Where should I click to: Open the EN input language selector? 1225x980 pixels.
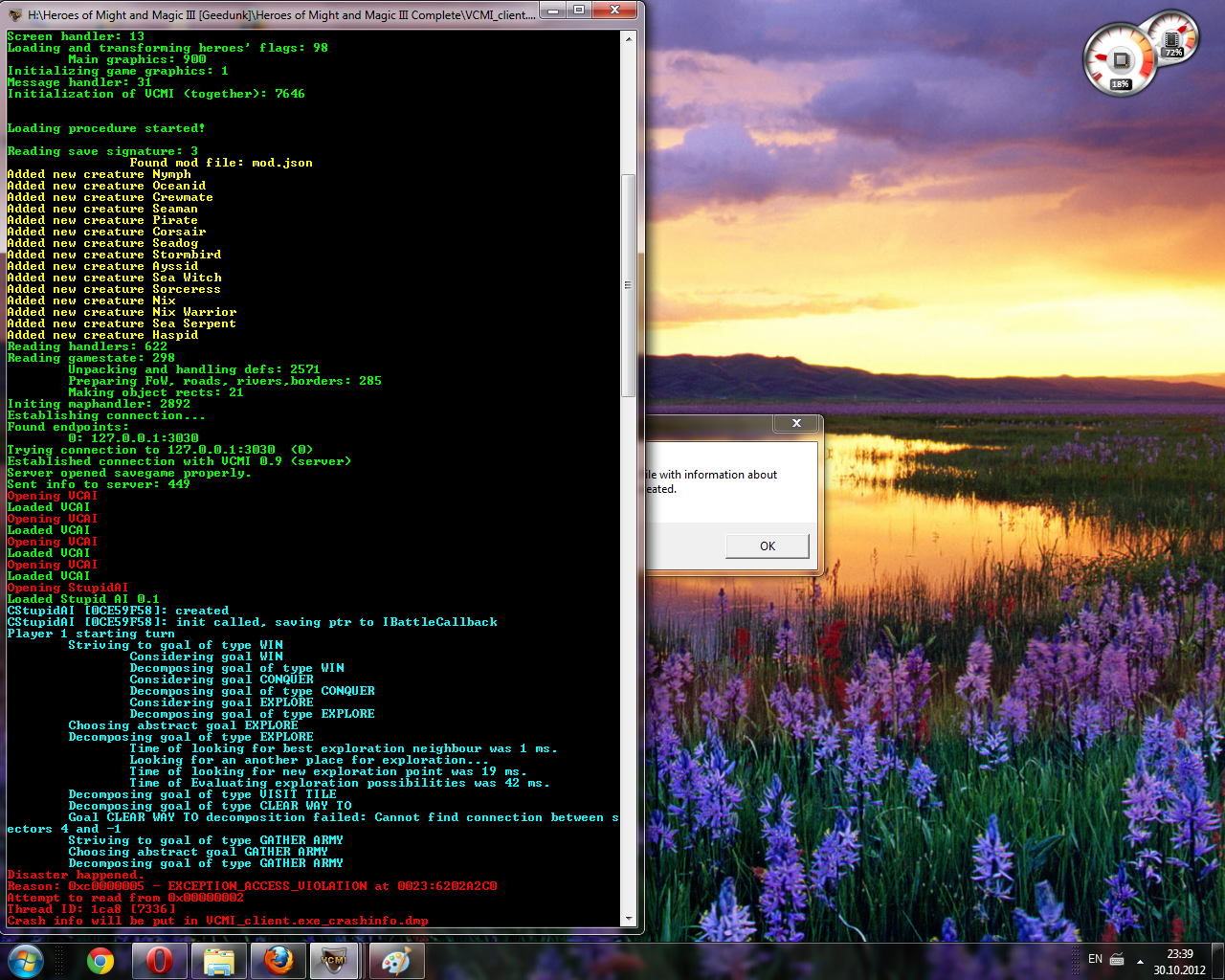[1095, 960]
